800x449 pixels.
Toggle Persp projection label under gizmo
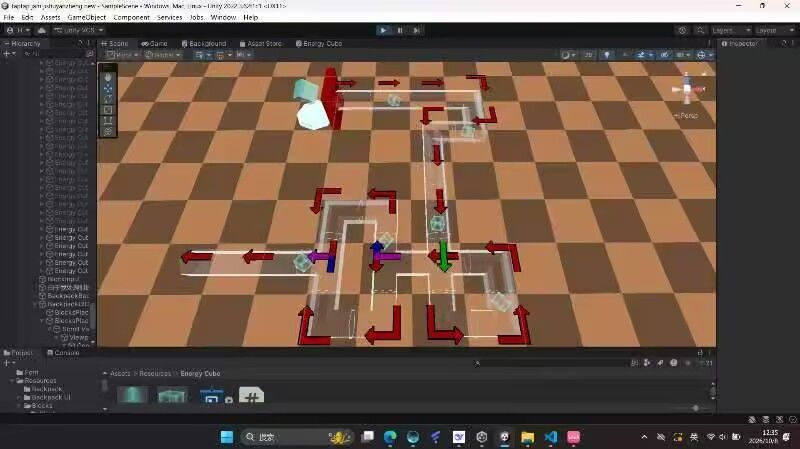pos(687,116)
